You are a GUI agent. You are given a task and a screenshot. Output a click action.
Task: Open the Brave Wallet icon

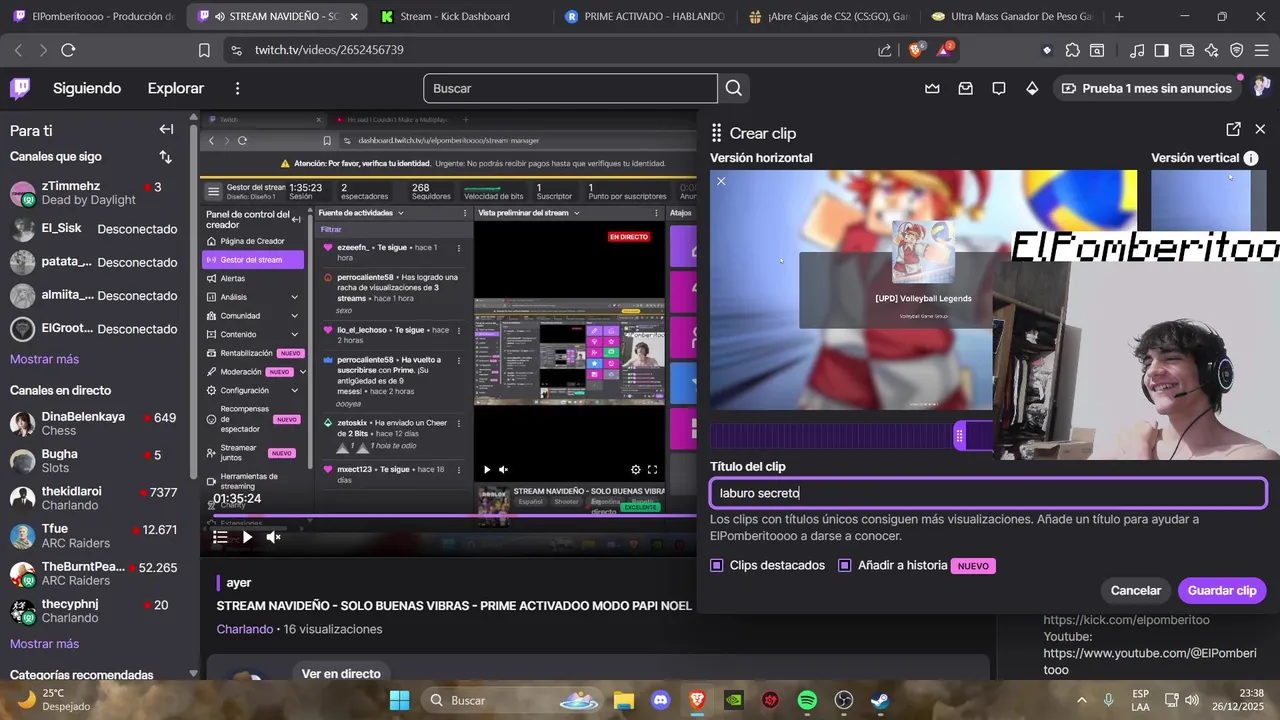1187,50
